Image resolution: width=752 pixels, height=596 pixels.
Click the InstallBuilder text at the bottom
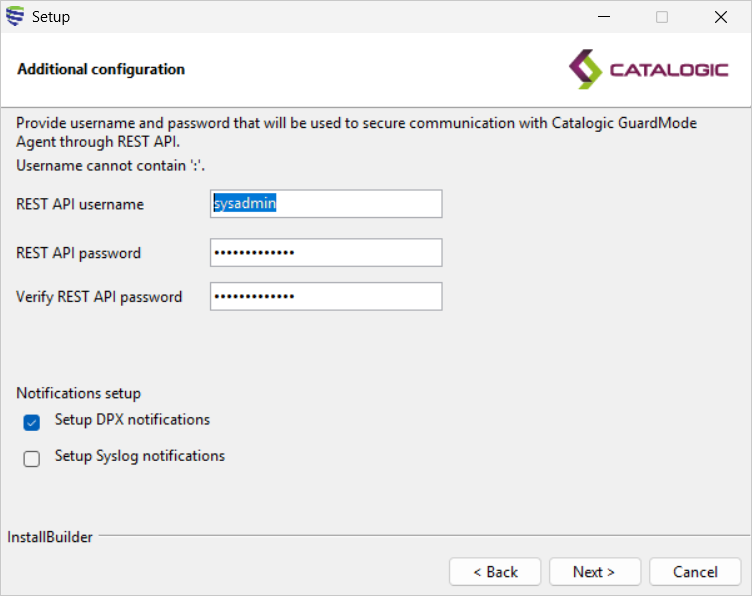[50, 537]
